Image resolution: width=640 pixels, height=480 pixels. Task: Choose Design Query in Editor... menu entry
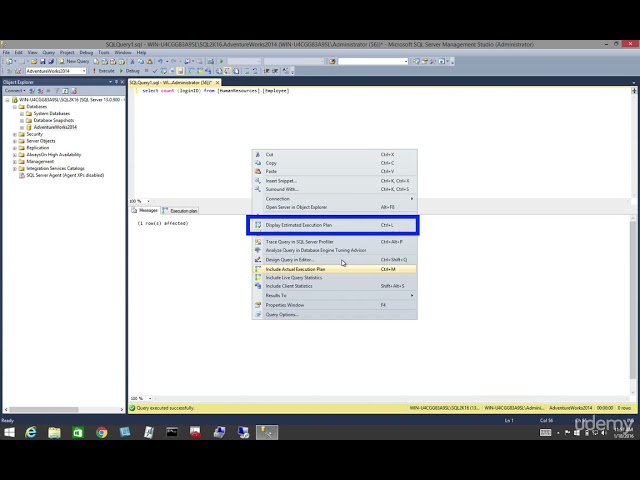click(335, 260)
